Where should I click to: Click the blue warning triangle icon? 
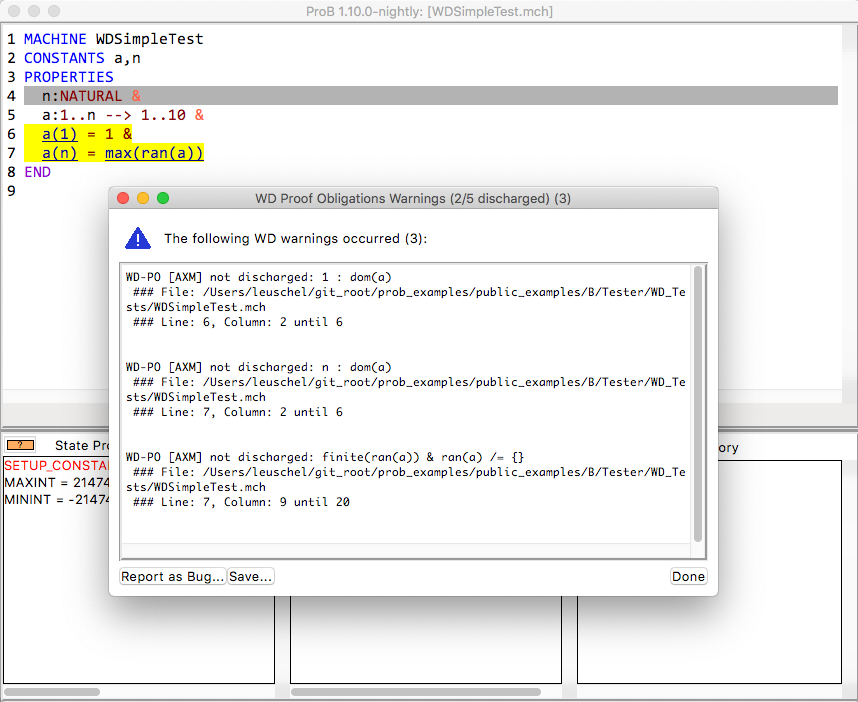[137, 238]
